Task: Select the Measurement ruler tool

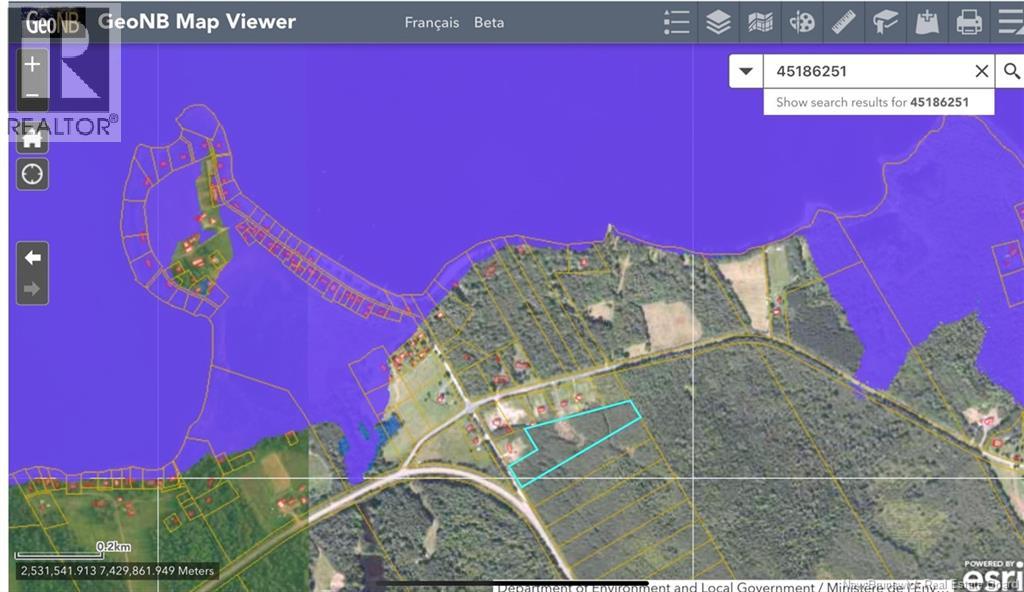Action: 844,22
